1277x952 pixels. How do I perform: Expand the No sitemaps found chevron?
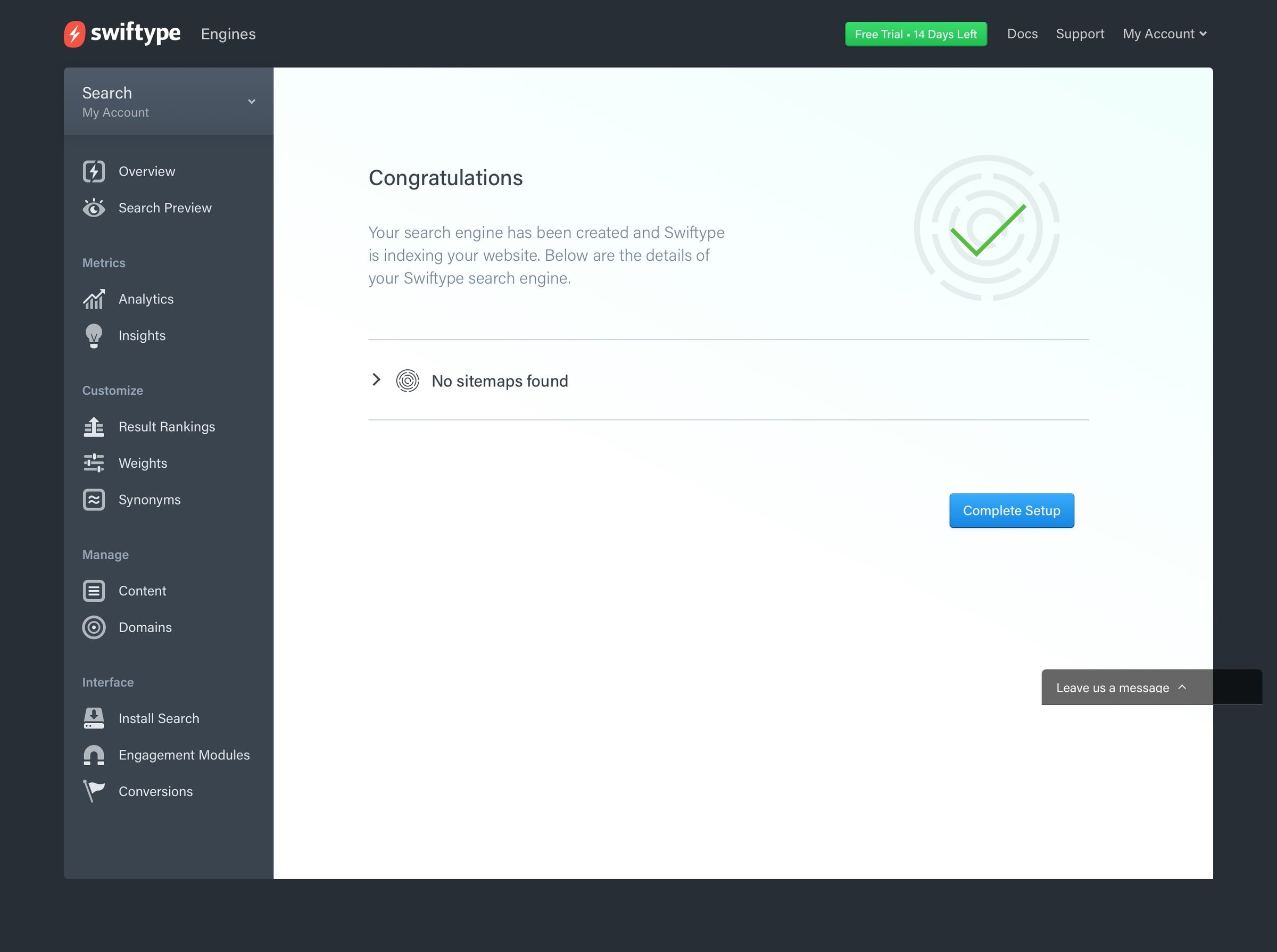point(376,379)
